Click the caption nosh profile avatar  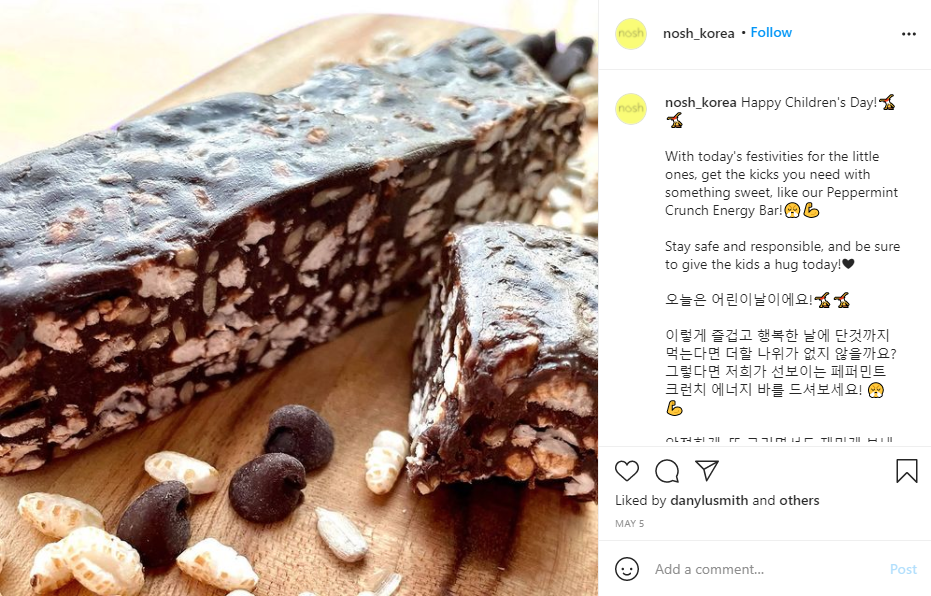(x=631, y=109)
